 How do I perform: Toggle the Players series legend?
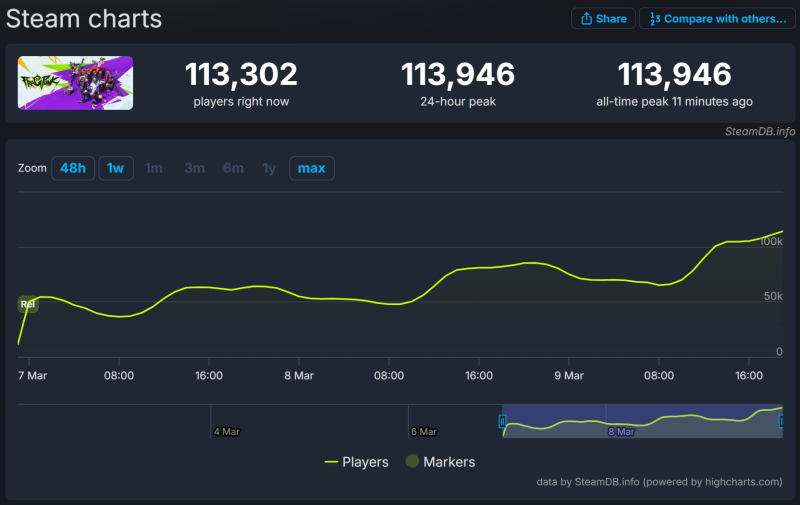(x=357, y=462)
